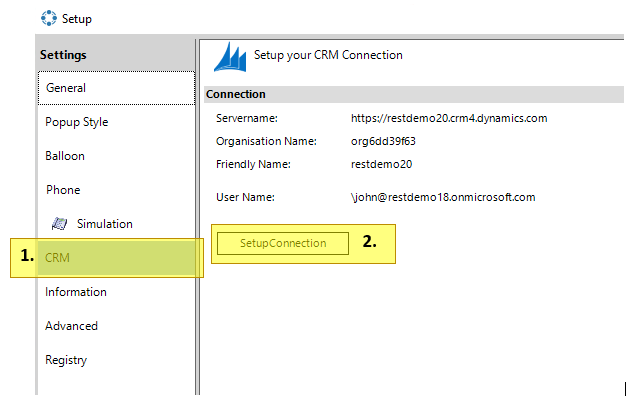Click the Settings panel heading

pyautogui.click(x=63, y=55)
